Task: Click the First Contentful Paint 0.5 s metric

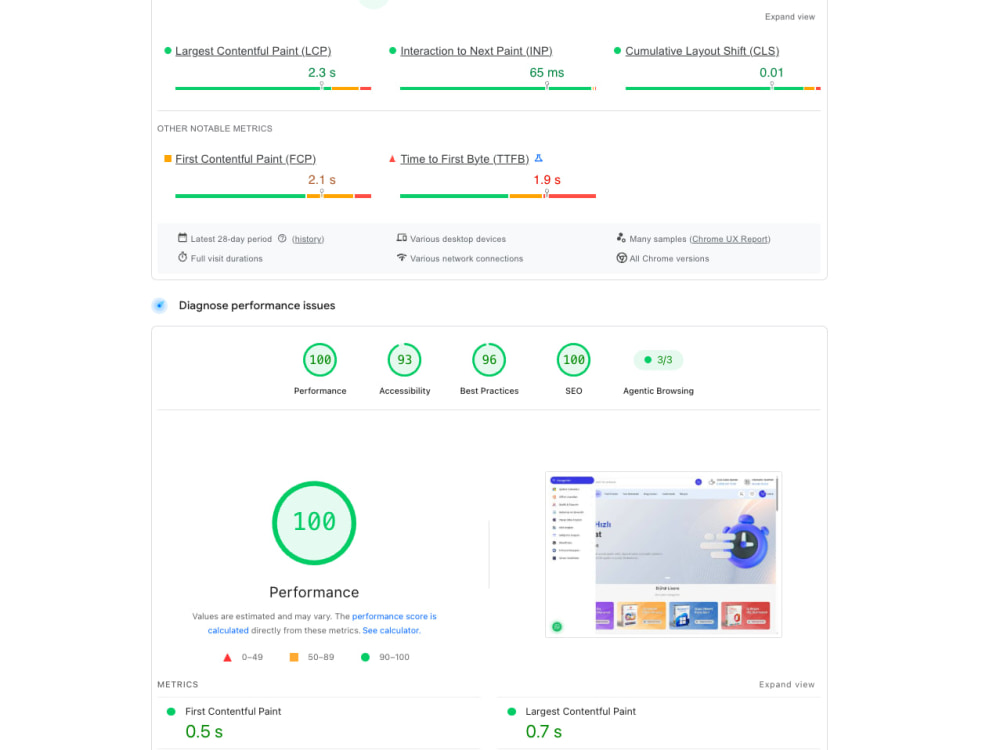Action: pos(319,723)
